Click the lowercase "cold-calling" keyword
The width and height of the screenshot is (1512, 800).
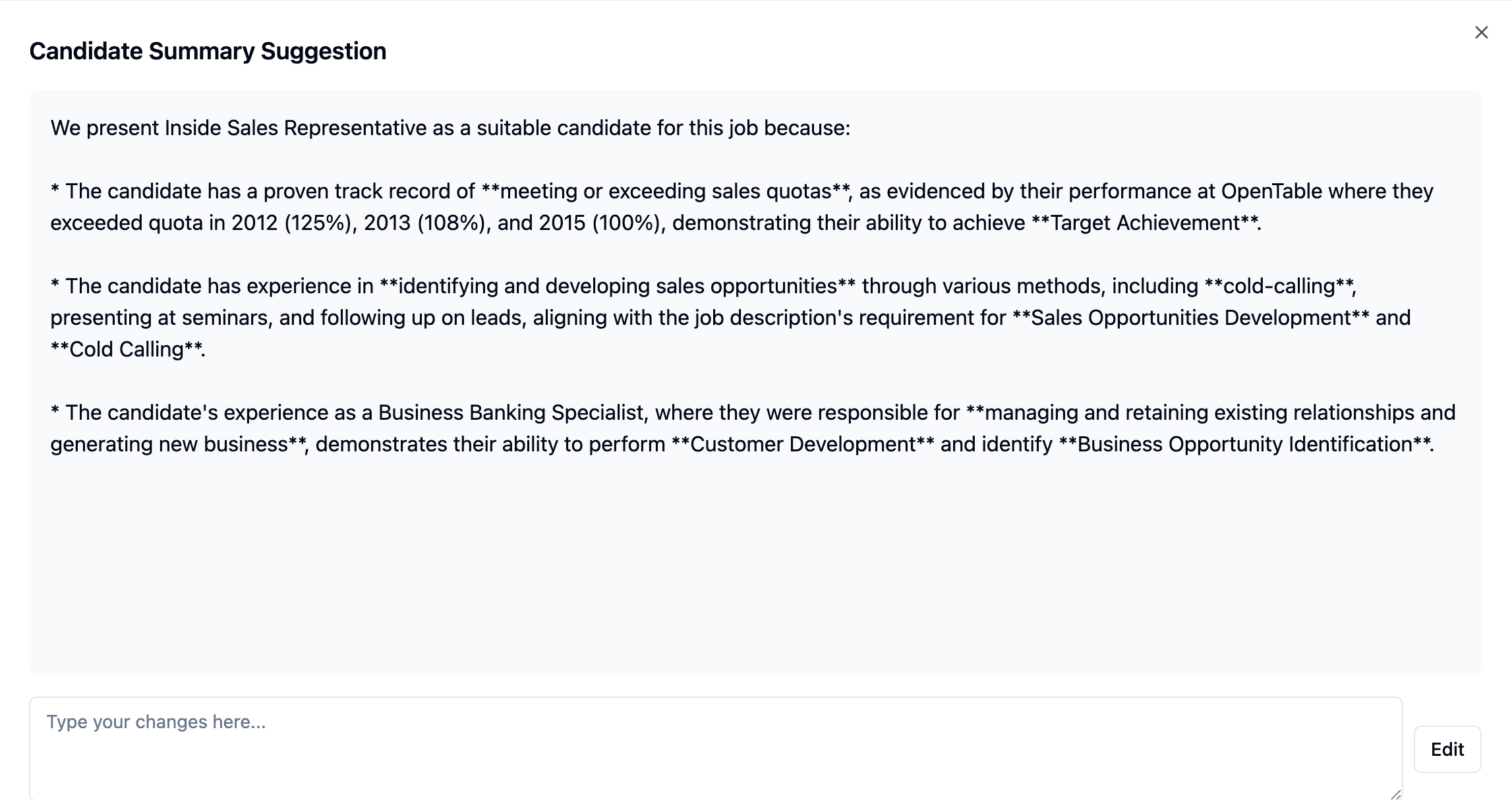(1279, 286)
